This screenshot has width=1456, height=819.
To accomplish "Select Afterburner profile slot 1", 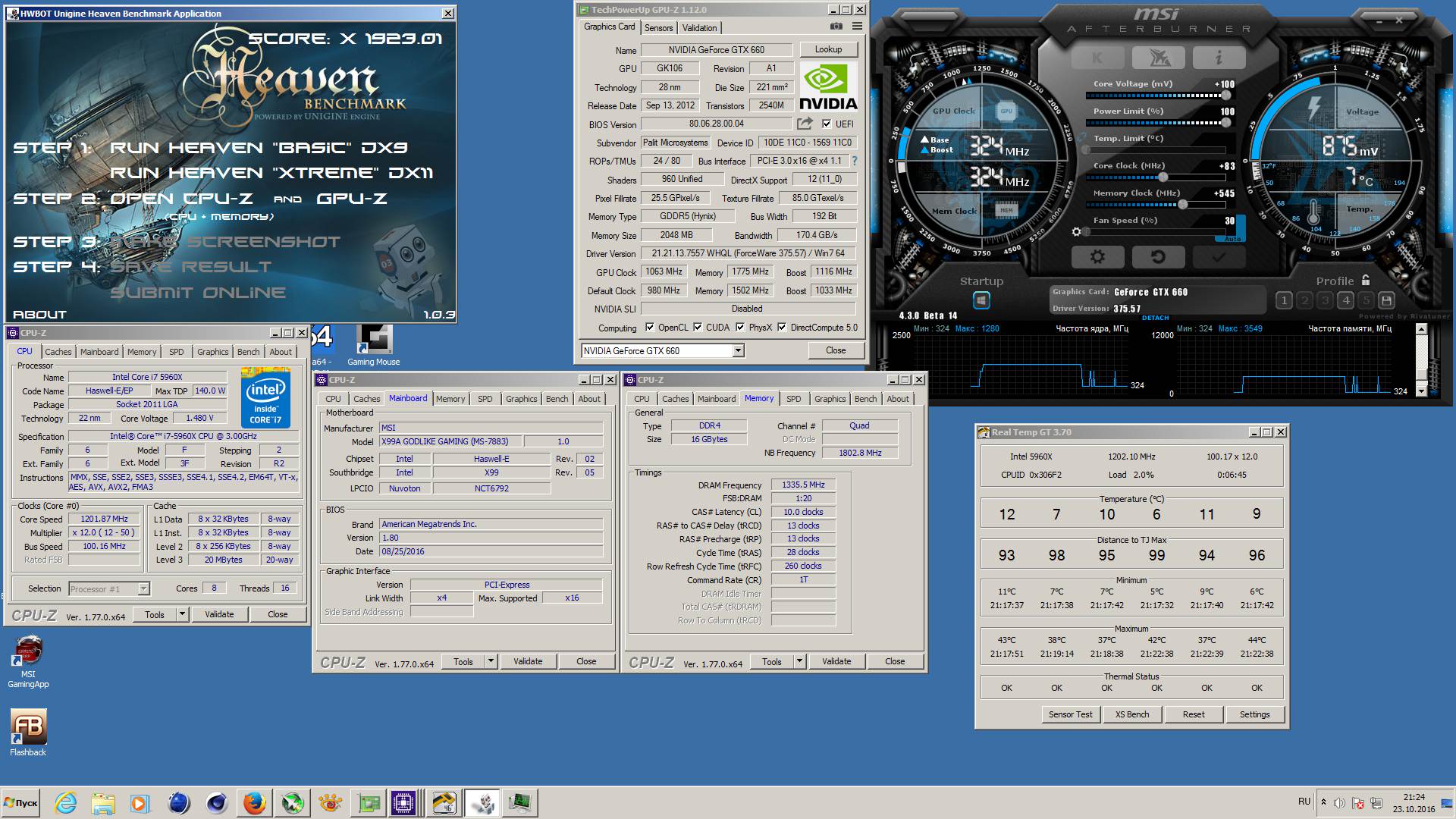I will [1284, 300].
